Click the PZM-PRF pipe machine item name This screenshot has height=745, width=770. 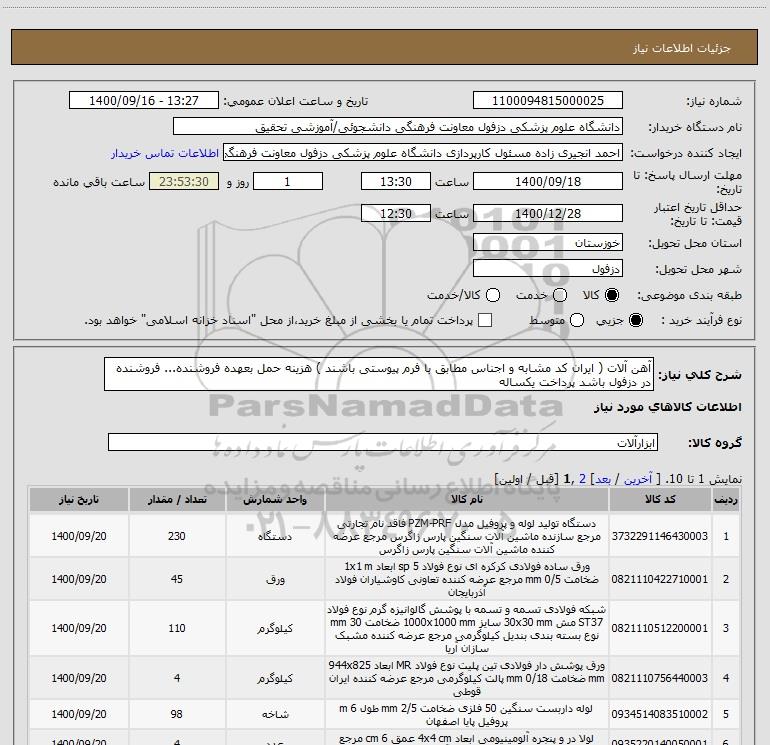(x=467, y=536)
